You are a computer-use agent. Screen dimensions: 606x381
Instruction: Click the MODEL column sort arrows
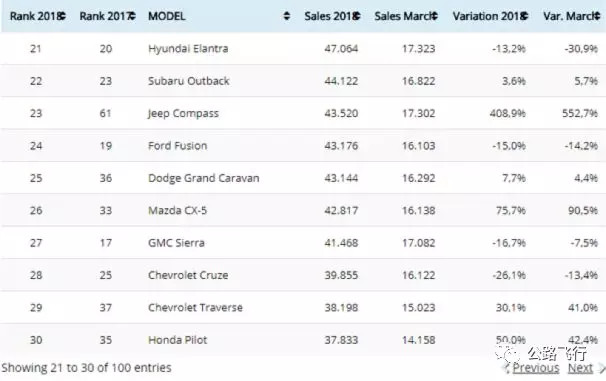click(x=286, y=16)
